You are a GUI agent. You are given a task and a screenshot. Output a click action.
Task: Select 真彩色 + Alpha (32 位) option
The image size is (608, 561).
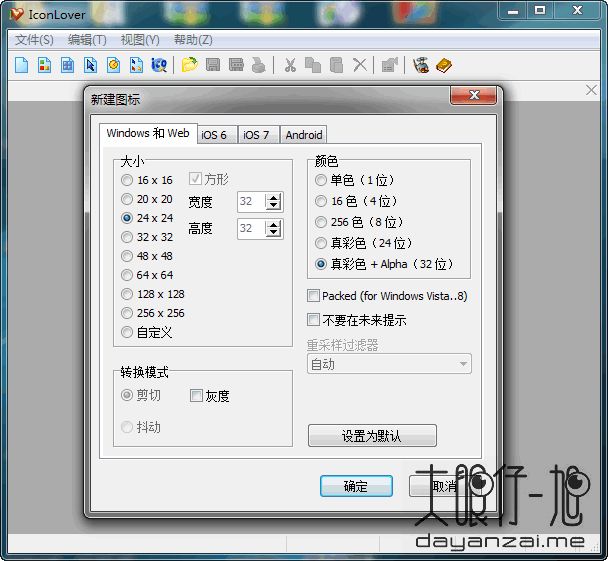[383, 264]
